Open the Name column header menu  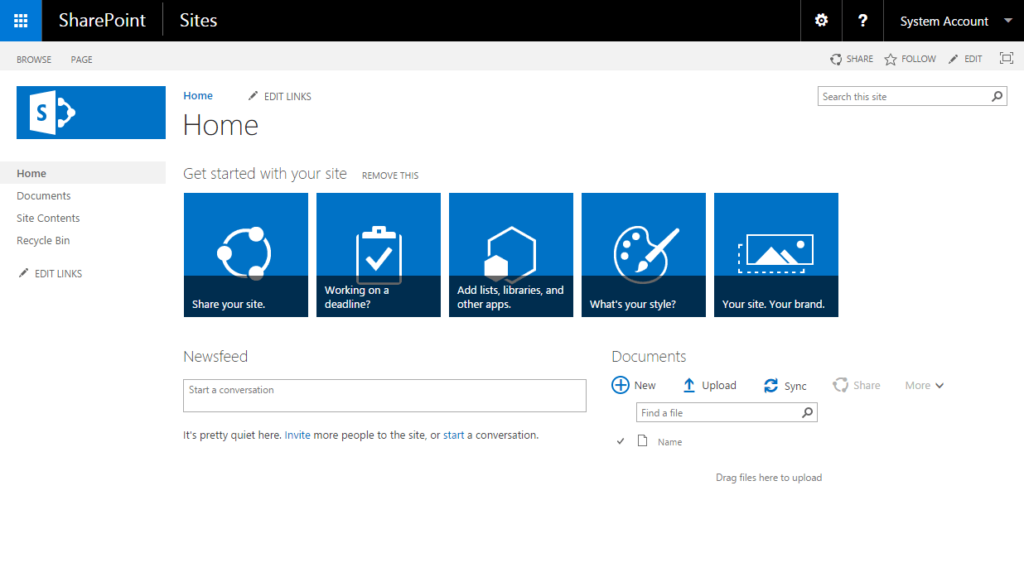[669, 441]
